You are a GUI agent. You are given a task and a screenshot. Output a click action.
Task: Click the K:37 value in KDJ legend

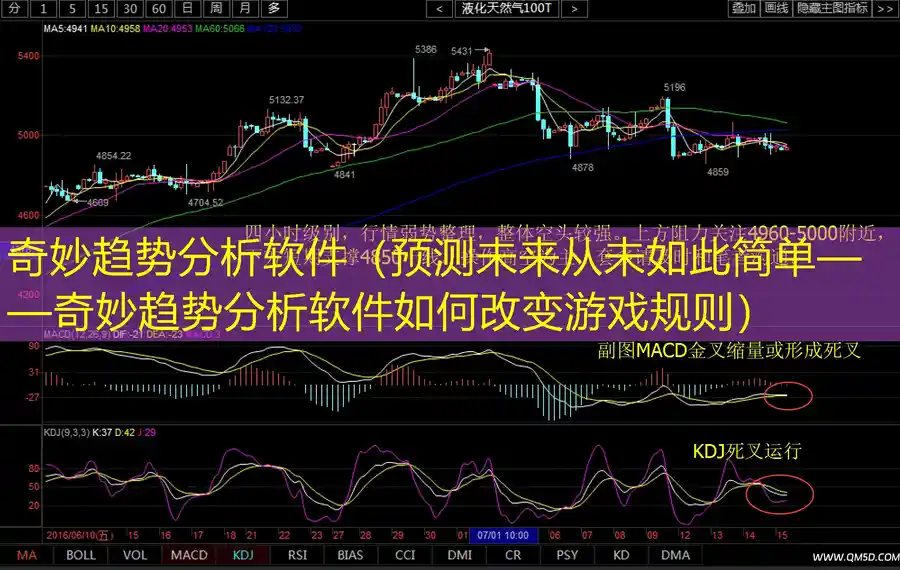(x=102, y=432)
